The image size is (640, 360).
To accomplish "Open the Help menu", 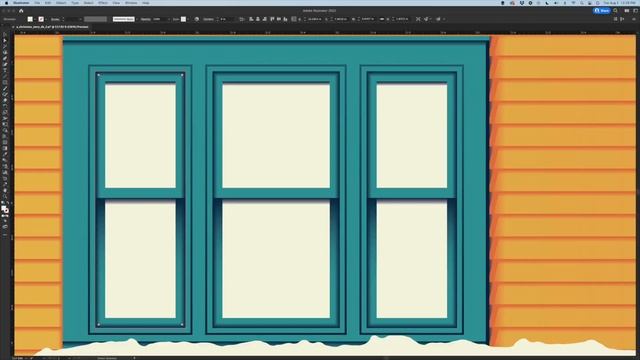I will 146,3.
